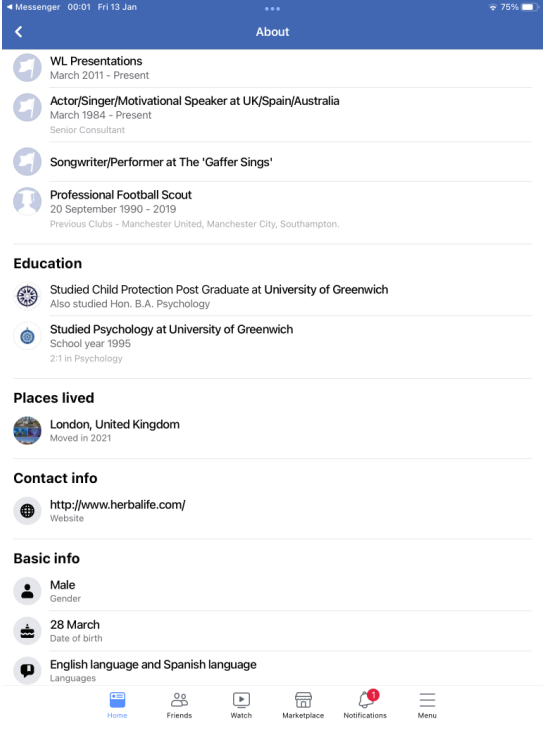544x733 pixels.
Task: Open Marketplace from the bottom bar
Action: pyautogui.click(x=303, y=705)
